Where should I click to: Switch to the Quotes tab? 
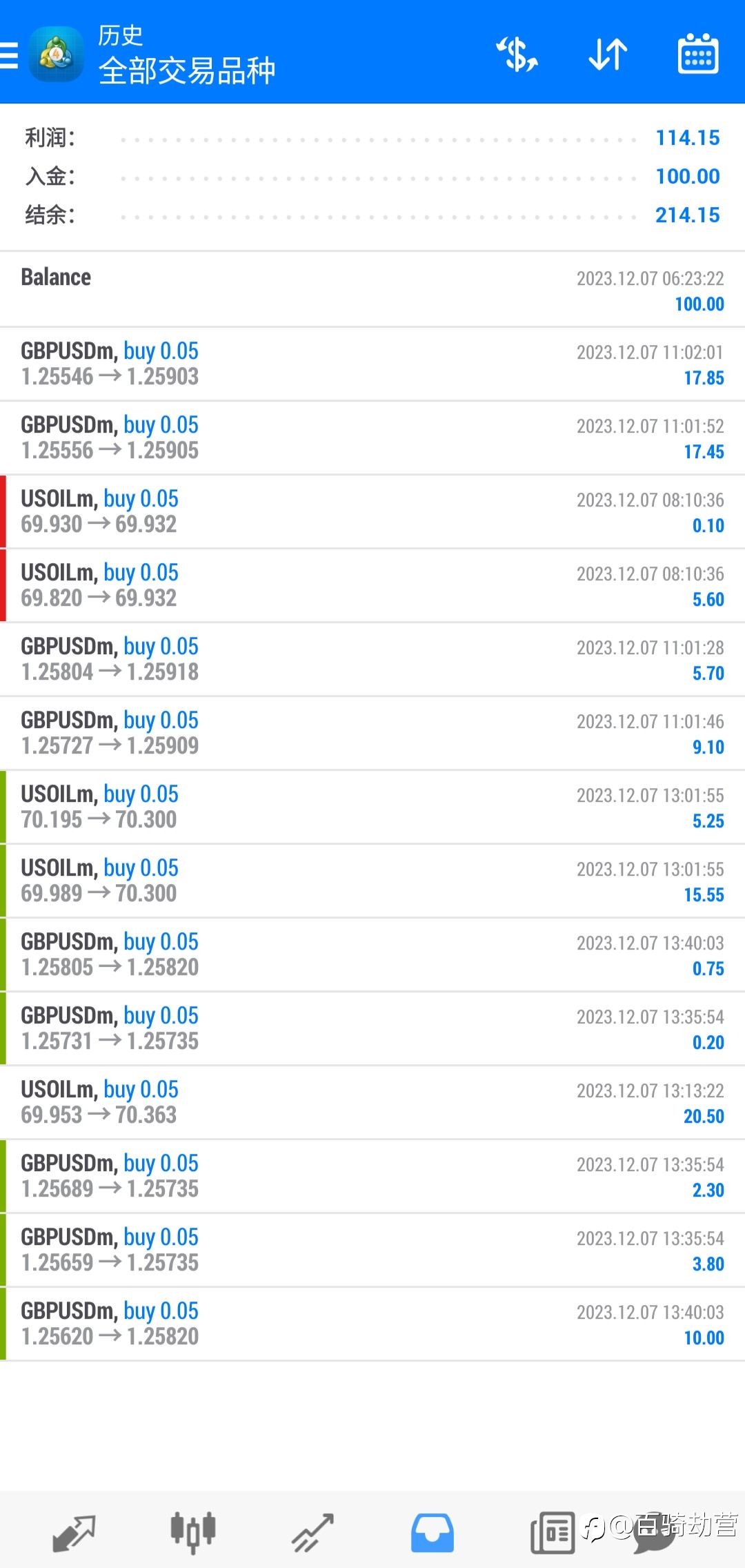click(x=74, y=1533)
